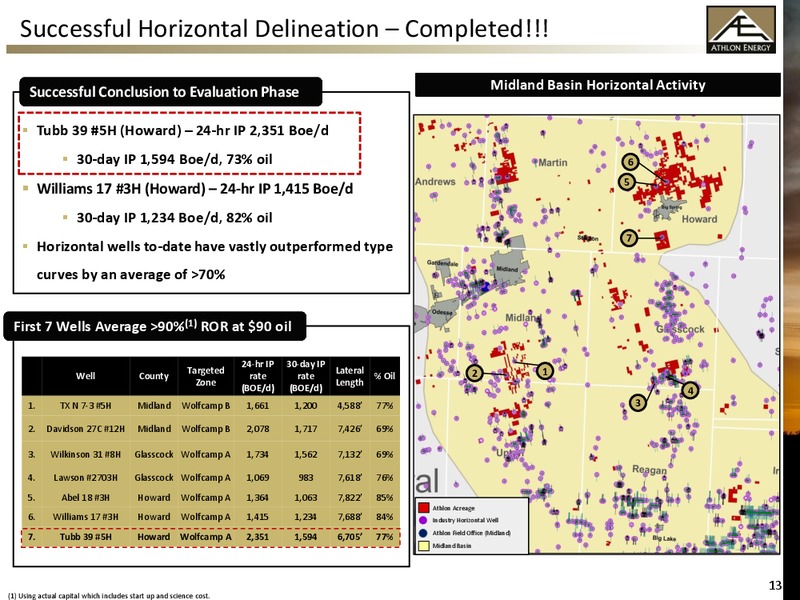800x600 pixels.
Task: Click map marker number 5
Action: coord(627,182)
